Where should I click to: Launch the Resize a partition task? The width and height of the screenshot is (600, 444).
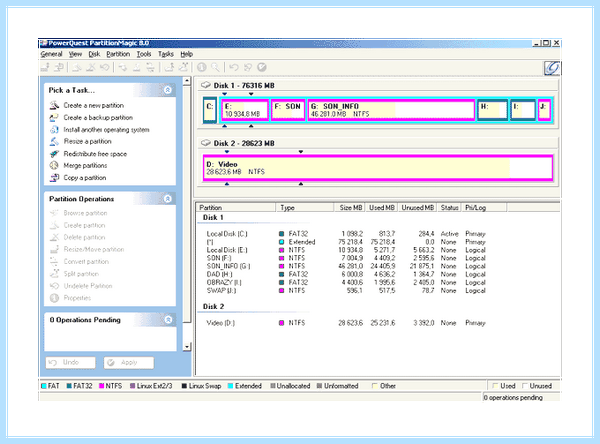point(81,141)
